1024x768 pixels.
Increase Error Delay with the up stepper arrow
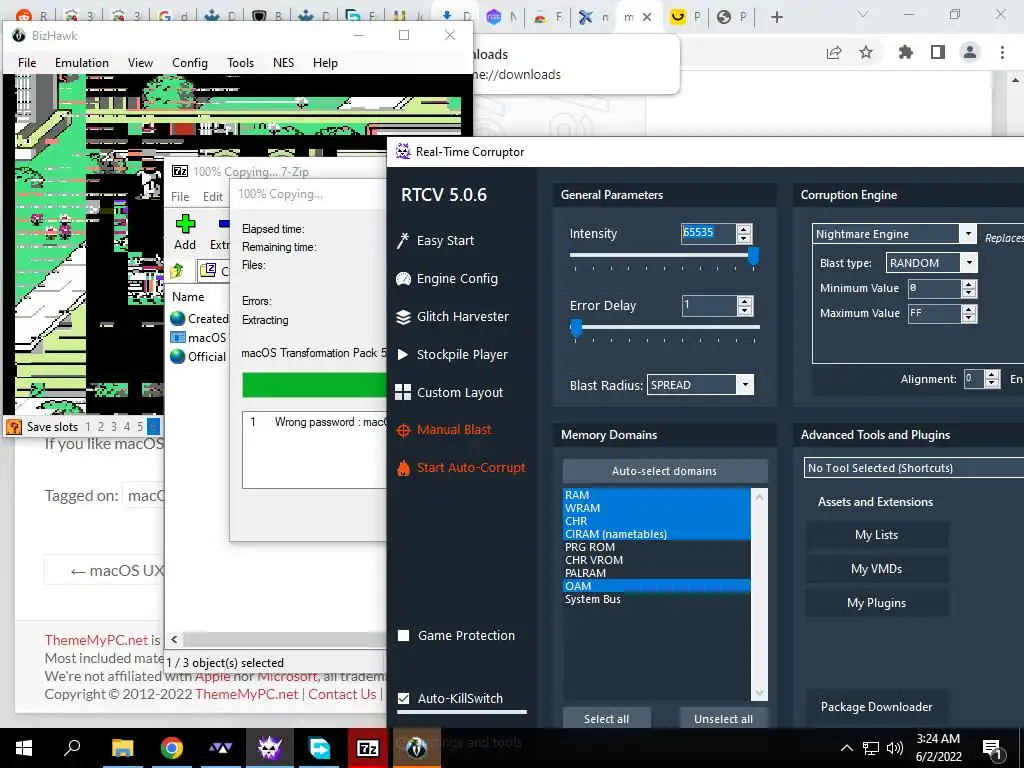pos(744,300)
